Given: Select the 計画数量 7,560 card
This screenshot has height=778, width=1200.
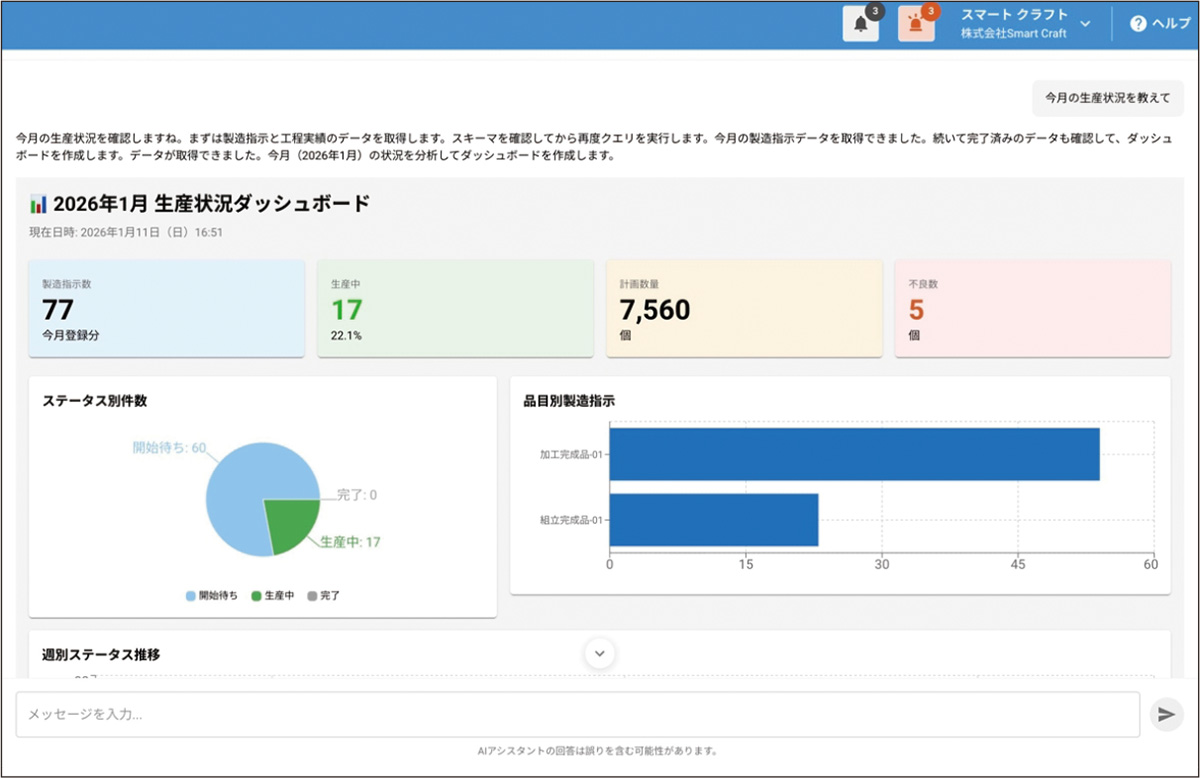Looking at the screenshot, I should (744, 308).
